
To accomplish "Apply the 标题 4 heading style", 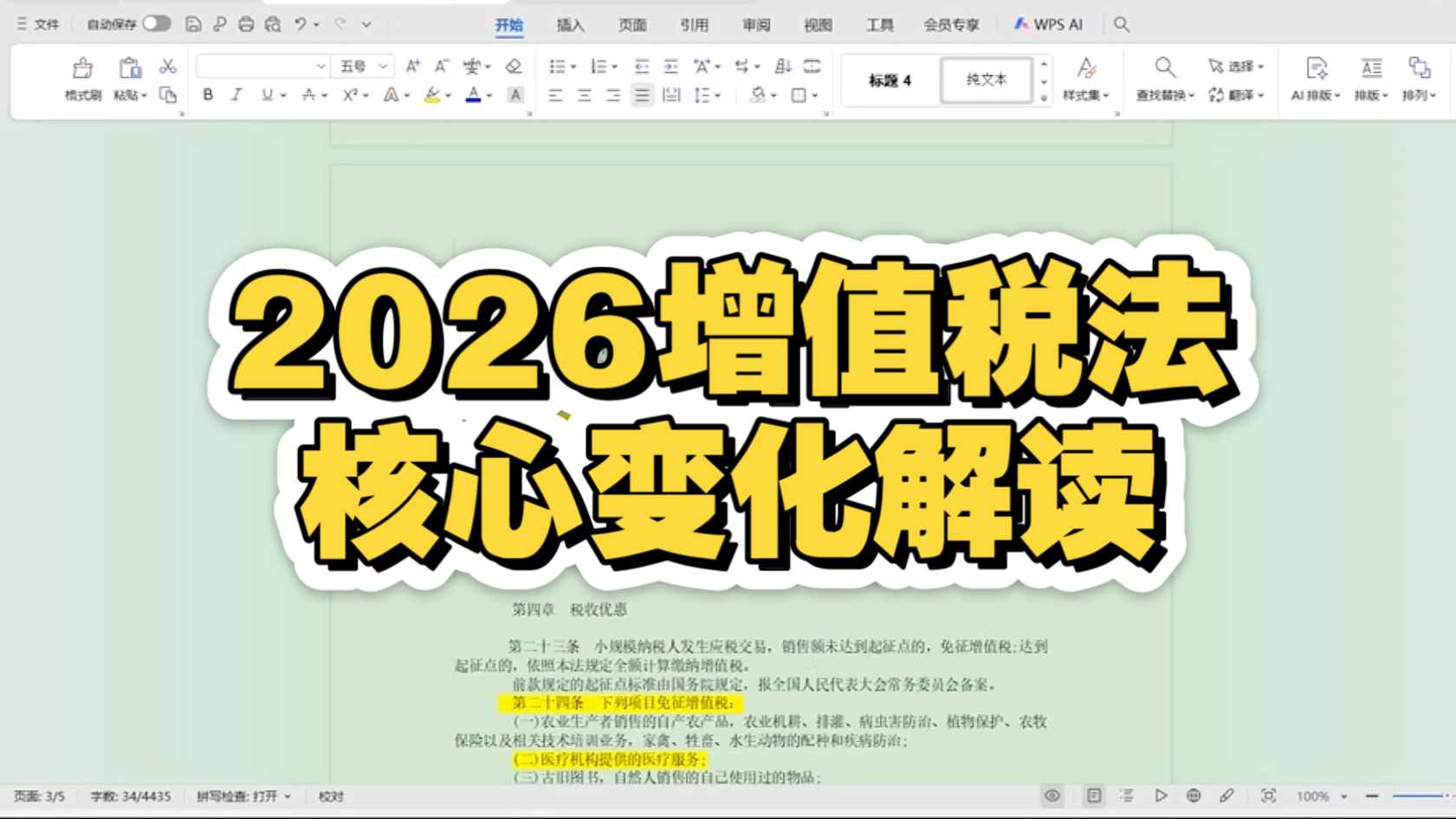I will (x=890, y=81).
